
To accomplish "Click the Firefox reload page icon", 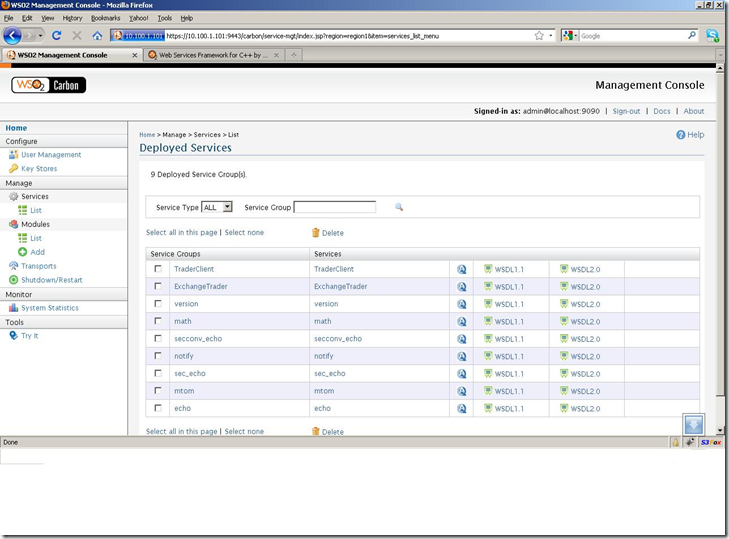I will coord(56,35).
